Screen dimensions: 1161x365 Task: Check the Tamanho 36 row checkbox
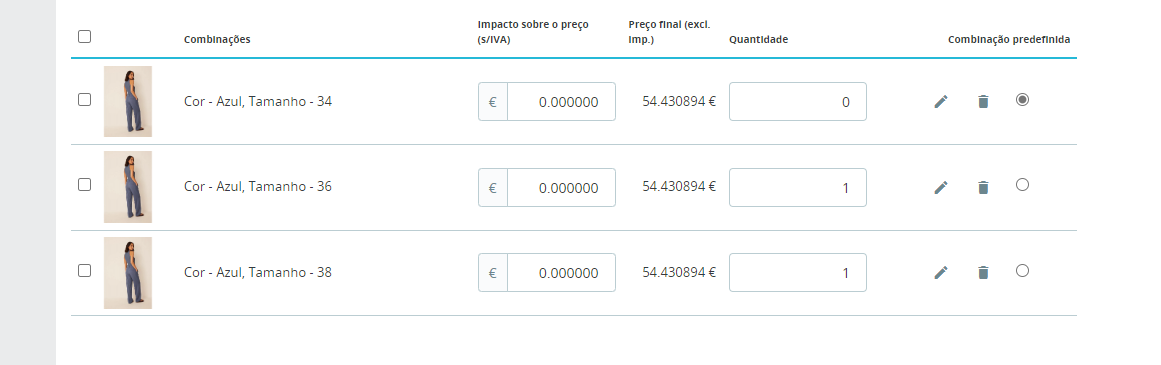[x=84, y=185]
